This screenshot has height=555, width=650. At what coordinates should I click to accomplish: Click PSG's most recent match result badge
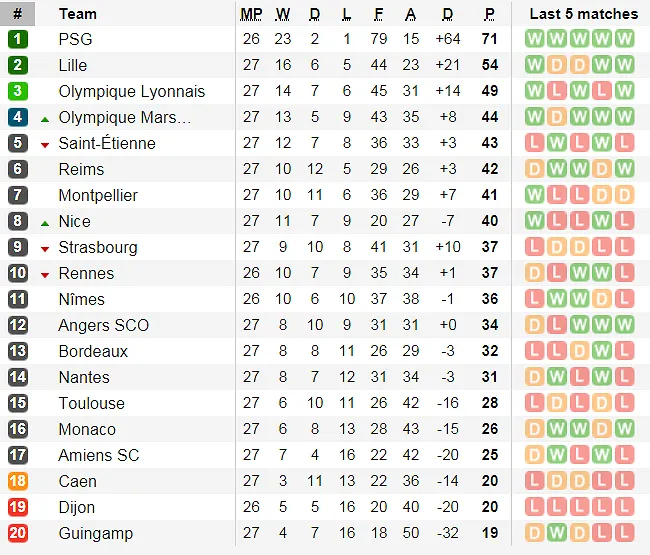[x=625, y=39]
